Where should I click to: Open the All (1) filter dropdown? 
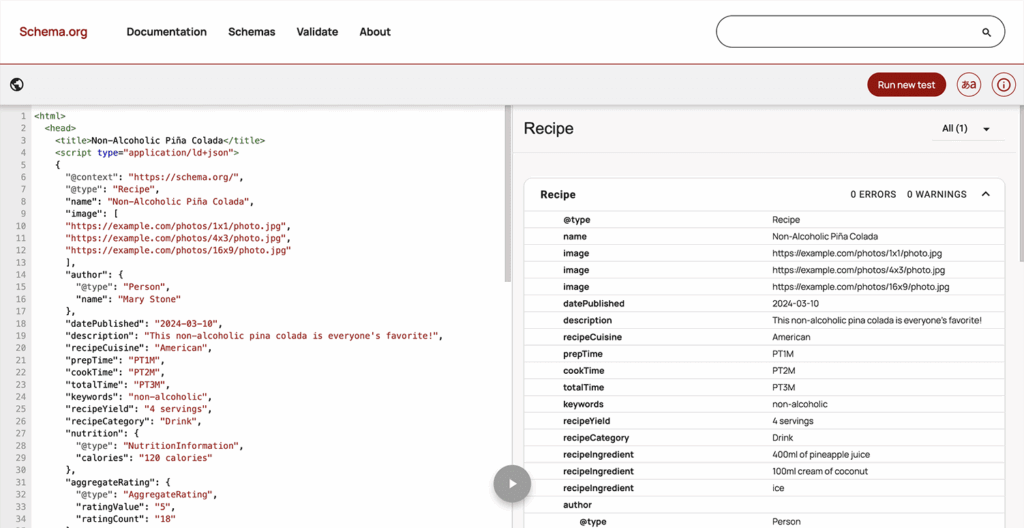click(x=967, y=129)
